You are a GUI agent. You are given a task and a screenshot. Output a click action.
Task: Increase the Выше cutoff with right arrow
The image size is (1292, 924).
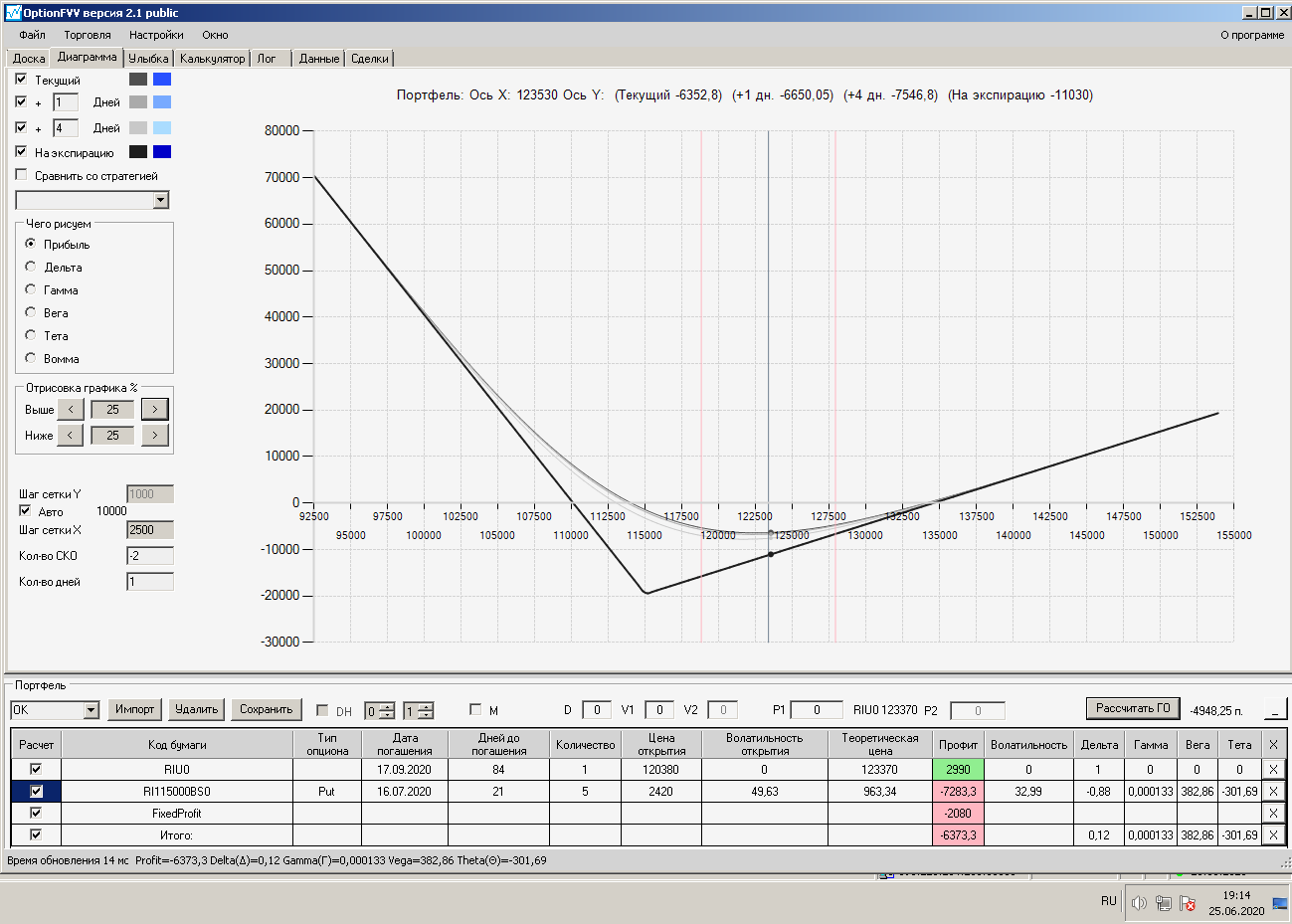[x=155, y=409]
